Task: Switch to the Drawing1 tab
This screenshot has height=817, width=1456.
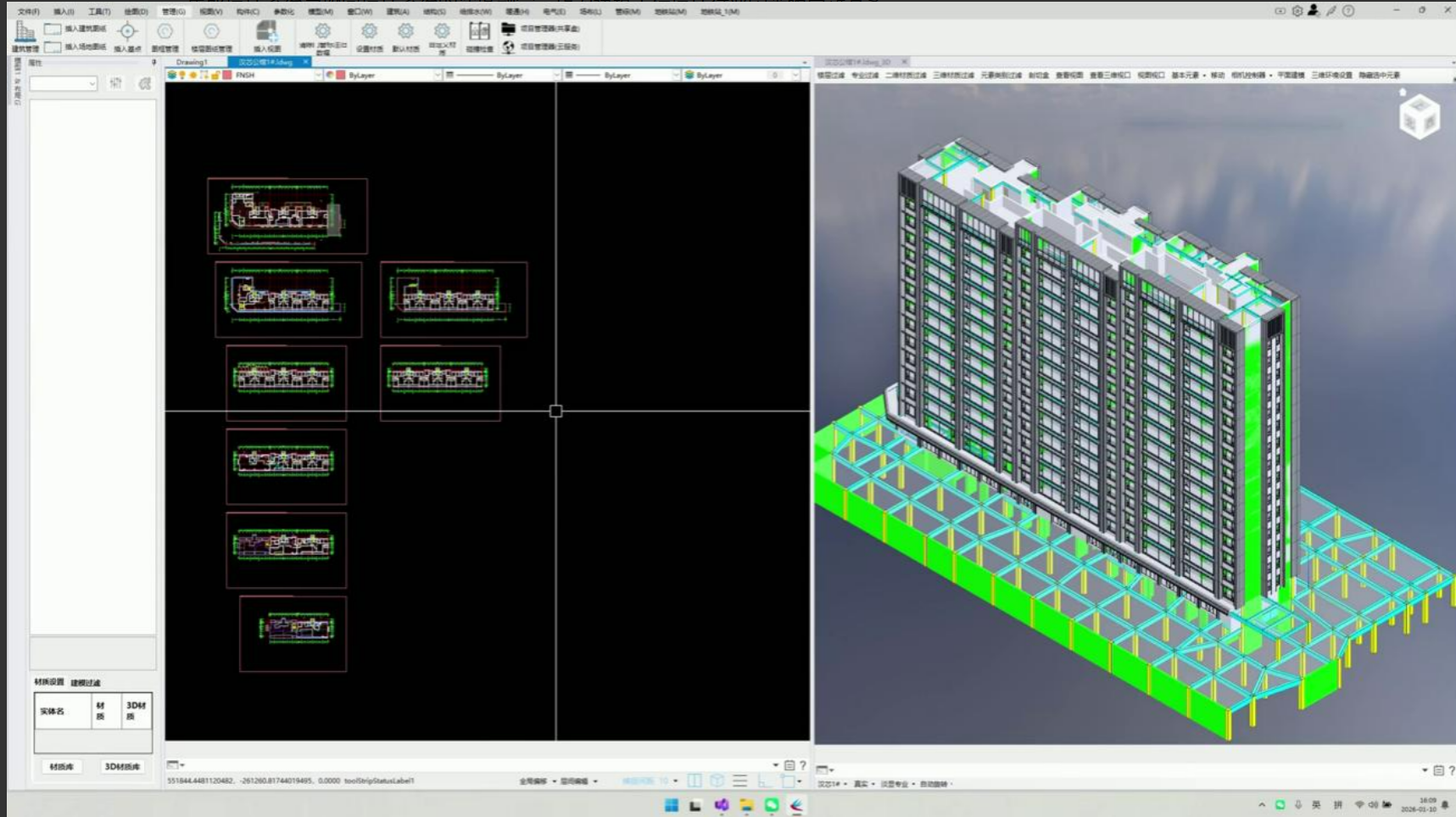Action: 192,62
